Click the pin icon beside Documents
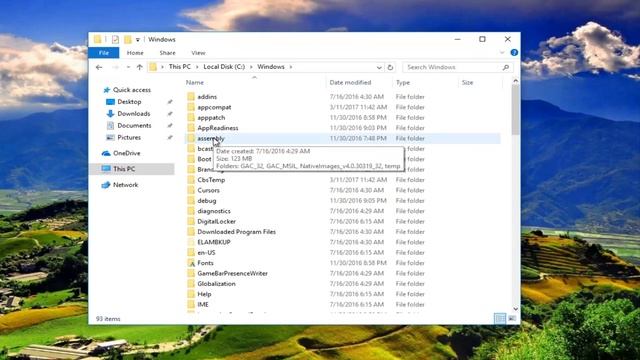 170,125
